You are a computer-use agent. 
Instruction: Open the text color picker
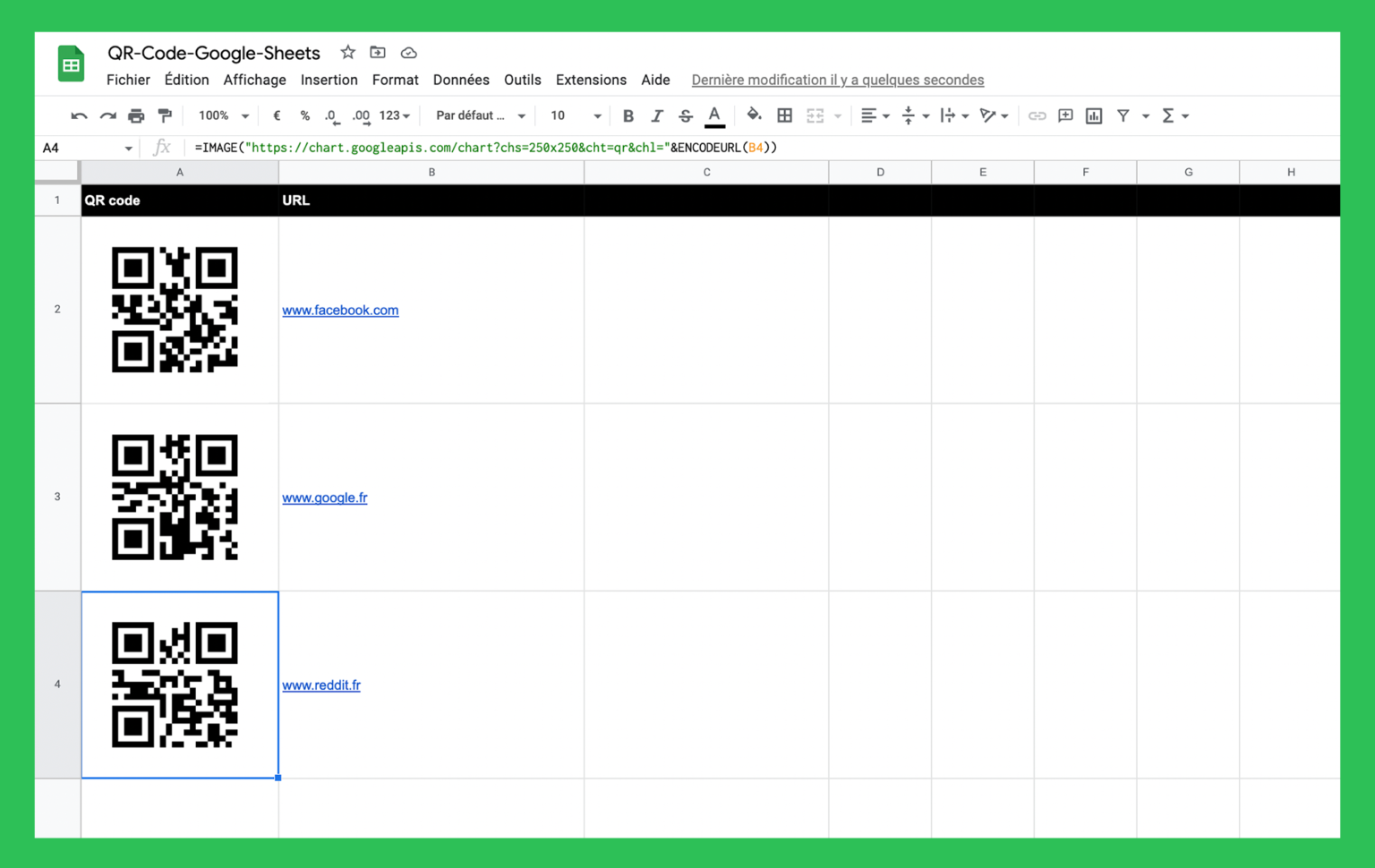pos(713,115)
